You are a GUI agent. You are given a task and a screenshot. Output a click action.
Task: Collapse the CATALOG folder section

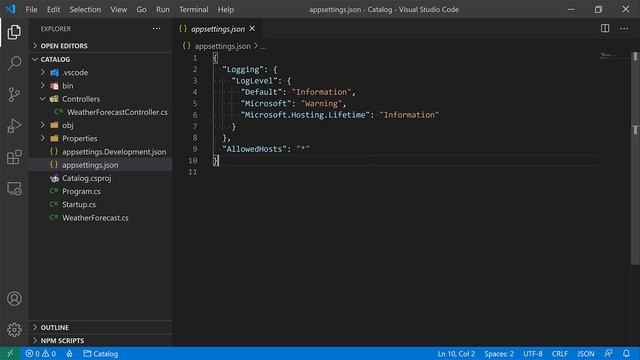(100, 60)
